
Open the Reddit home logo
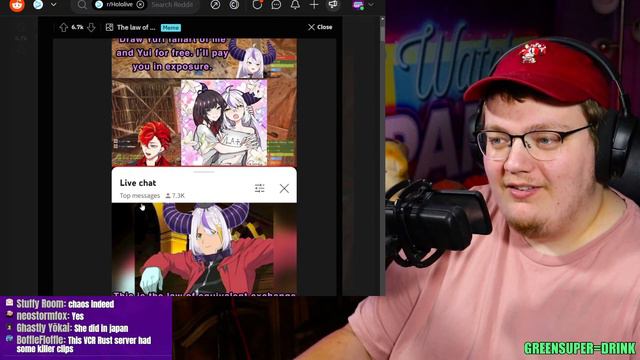tap(17, 5)
